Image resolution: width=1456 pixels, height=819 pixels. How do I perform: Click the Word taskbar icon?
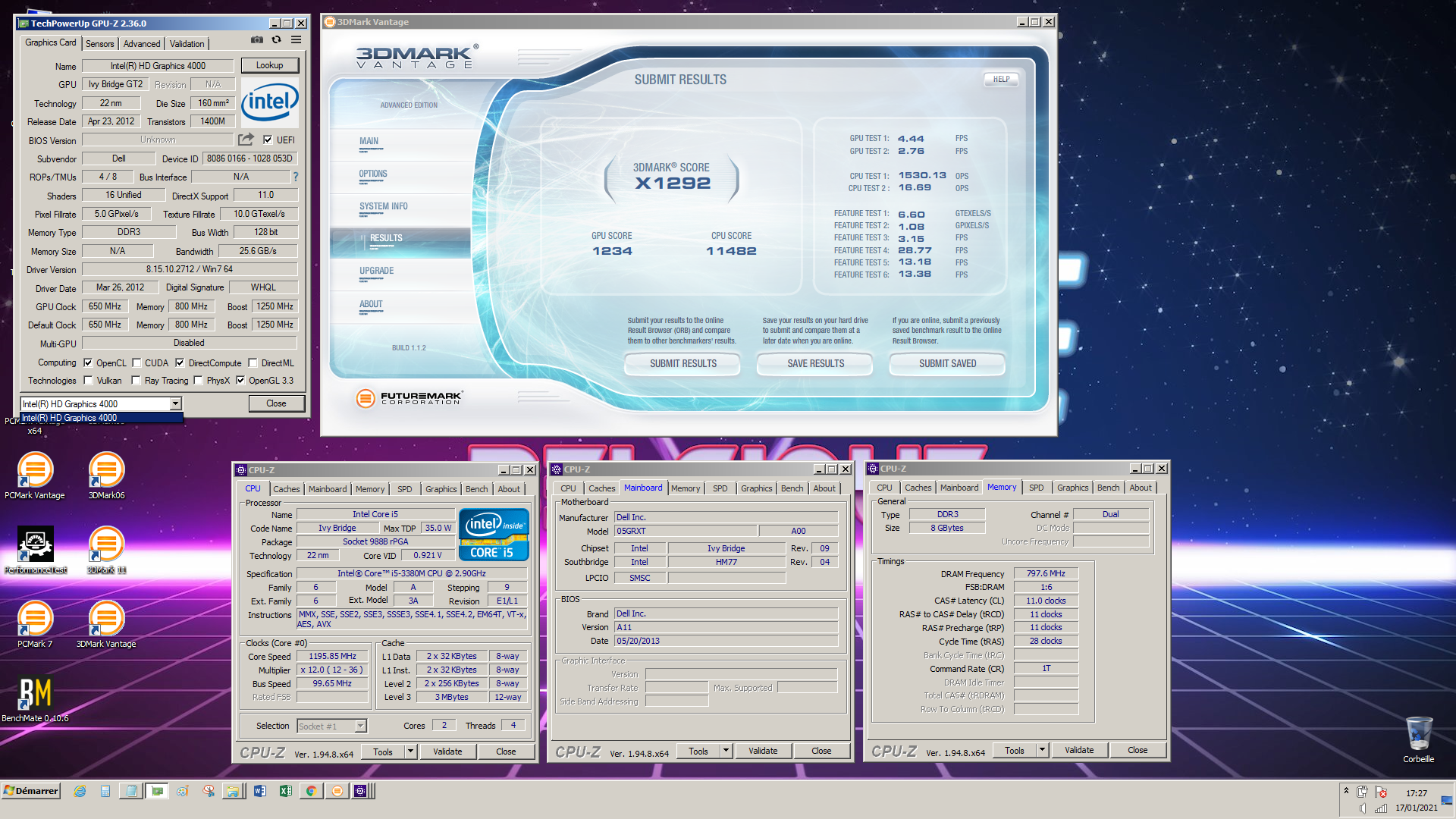[260, 791]
